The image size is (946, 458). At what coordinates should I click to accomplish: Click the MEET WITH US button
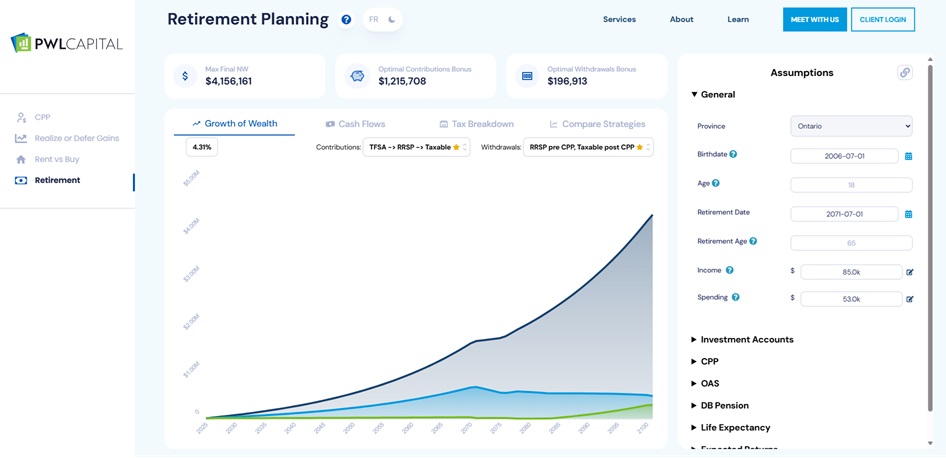pos(814,20)
